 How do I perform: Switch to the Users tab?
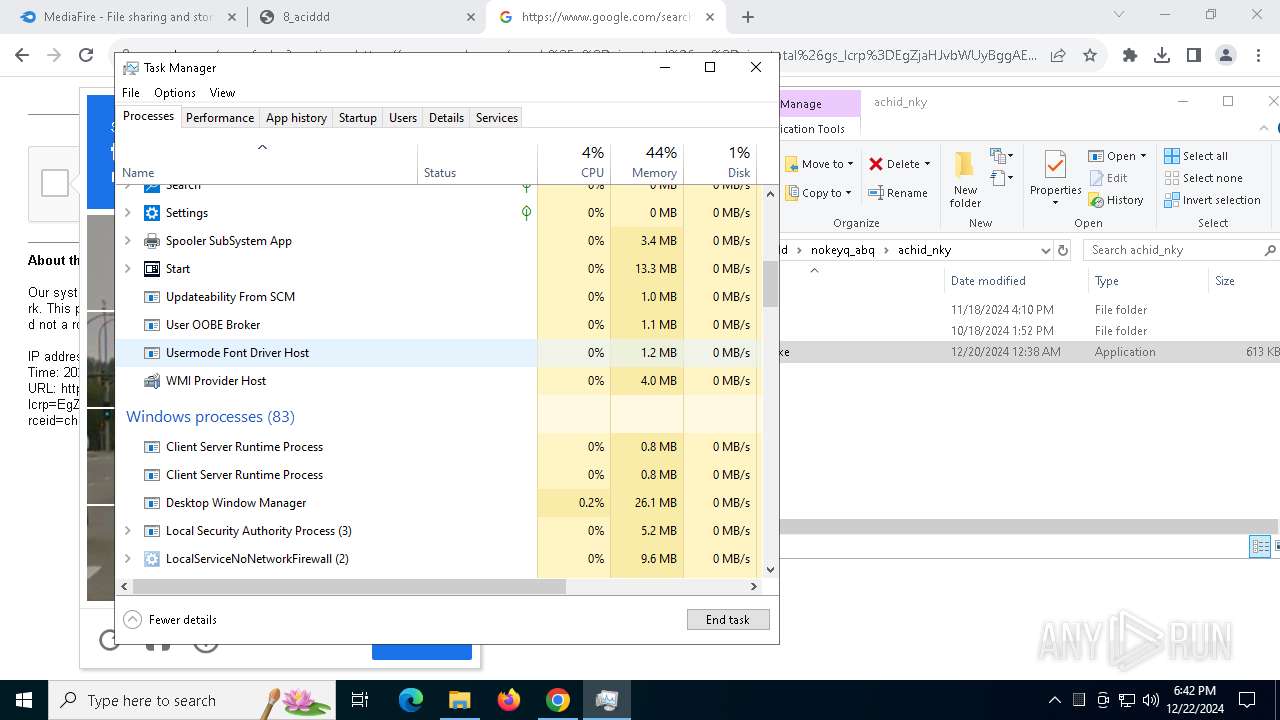pos(403,118)
